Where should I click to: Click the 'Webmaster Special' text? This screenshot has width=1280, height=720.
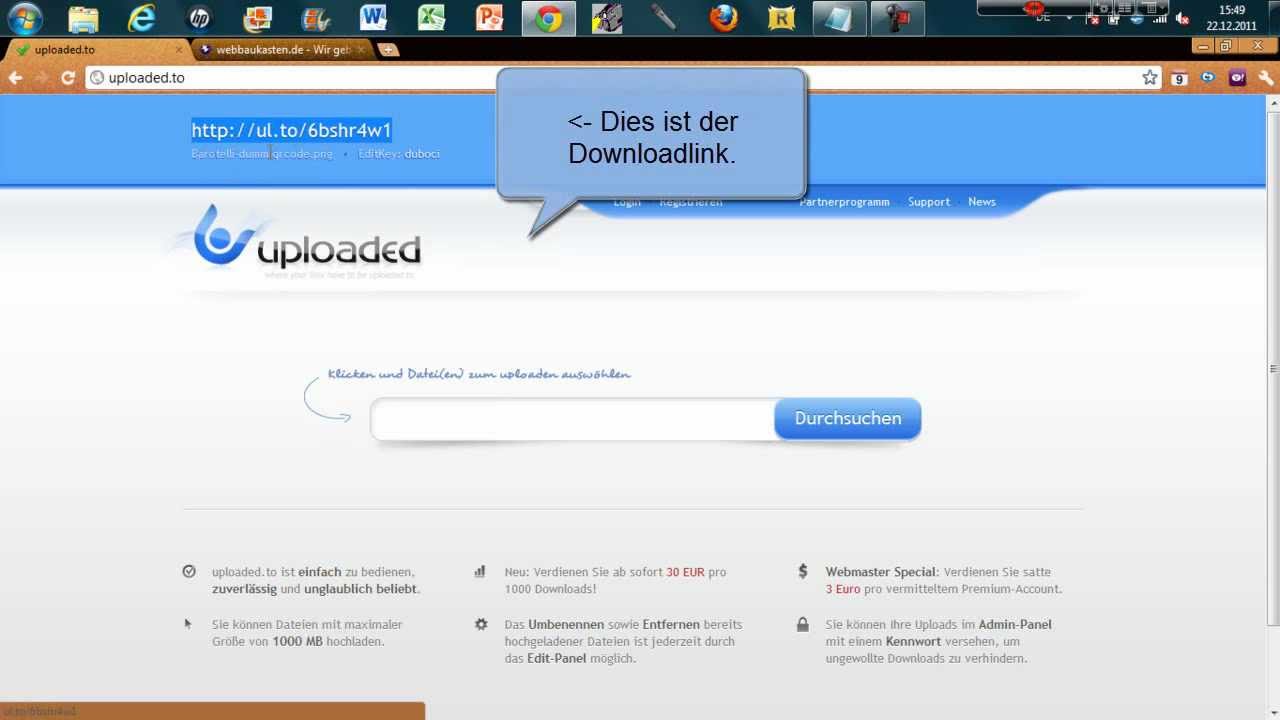tap(881, 572)
